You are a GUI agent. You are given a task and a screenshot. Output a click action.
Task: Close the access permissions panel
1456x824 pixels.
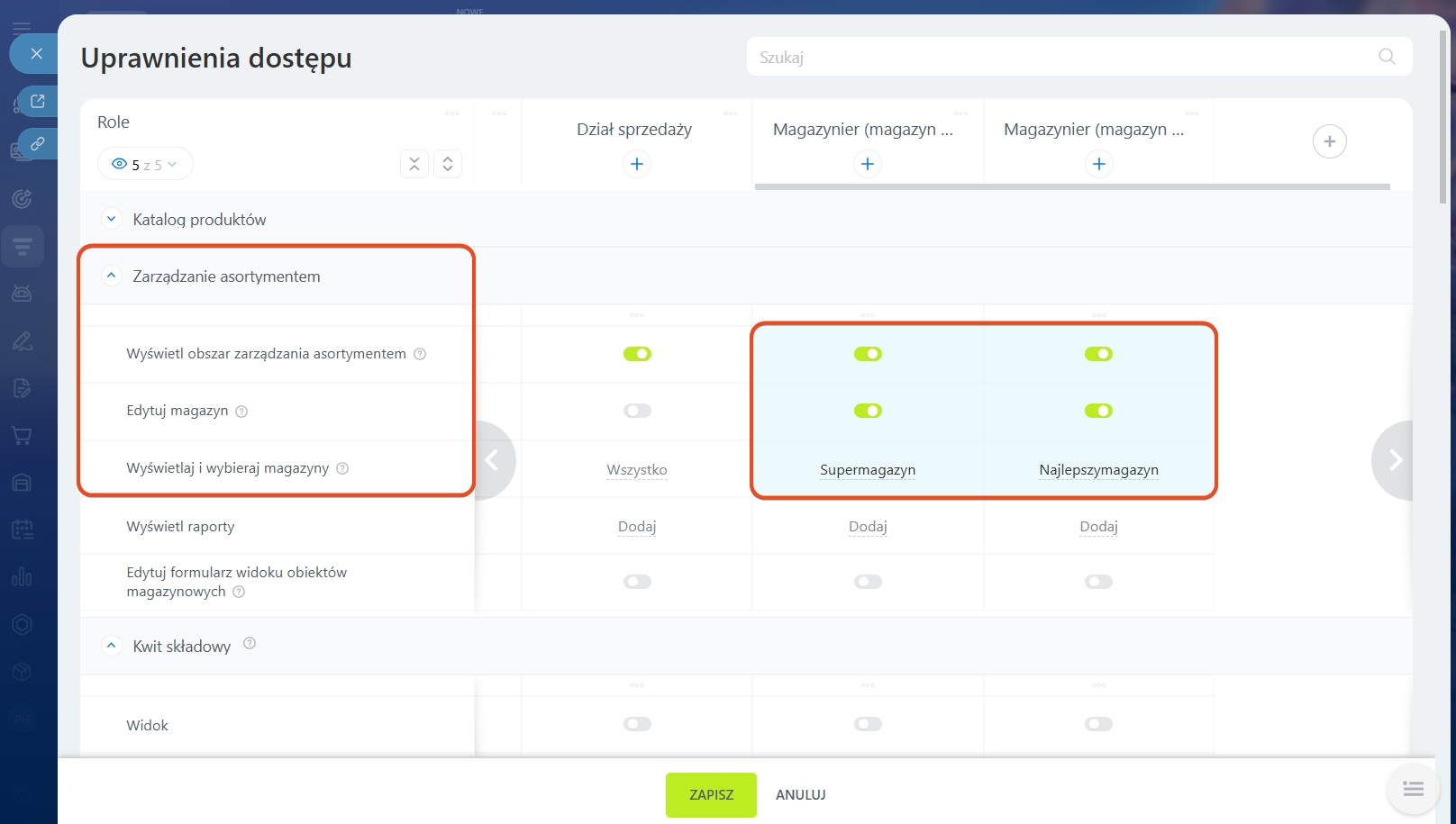click(36, 54)
